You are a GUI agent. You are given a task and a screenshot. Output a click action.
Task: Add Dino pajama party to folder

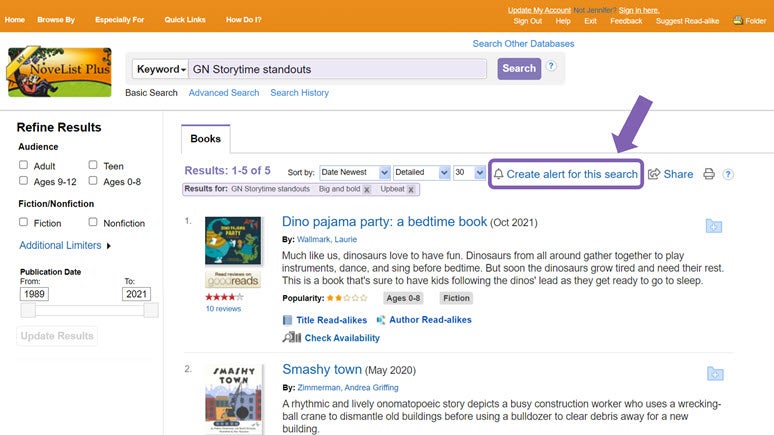[714, 226]
